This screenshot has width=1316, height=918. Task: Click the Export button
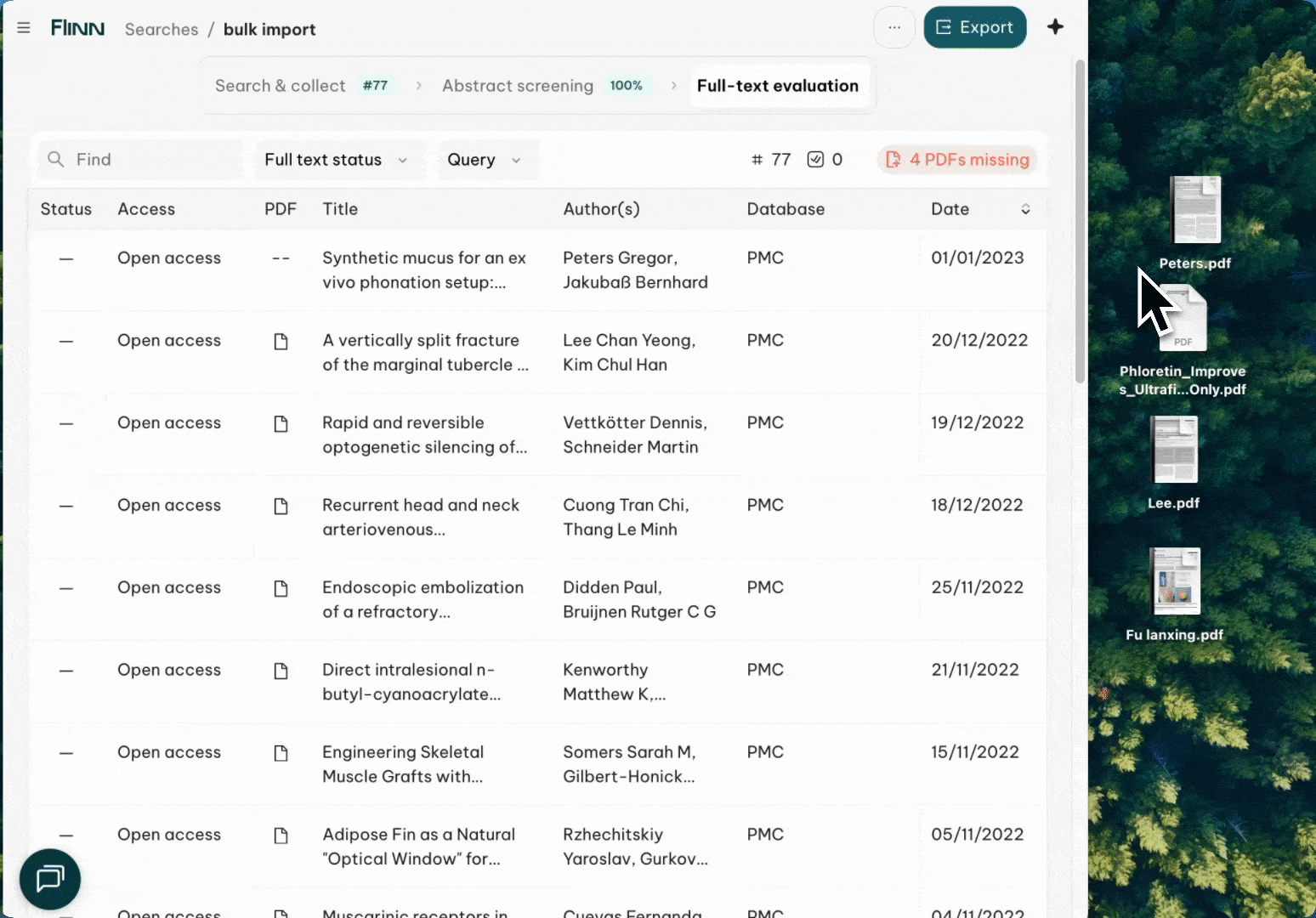click(x=974, y=27)
